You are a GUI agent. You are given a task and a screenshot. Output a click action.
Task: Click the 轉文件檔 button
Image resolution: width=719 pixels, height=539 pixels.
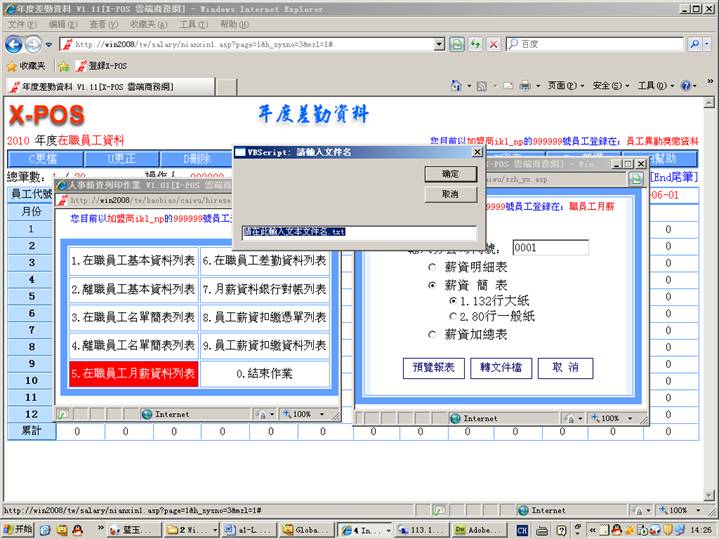(501, 367)
